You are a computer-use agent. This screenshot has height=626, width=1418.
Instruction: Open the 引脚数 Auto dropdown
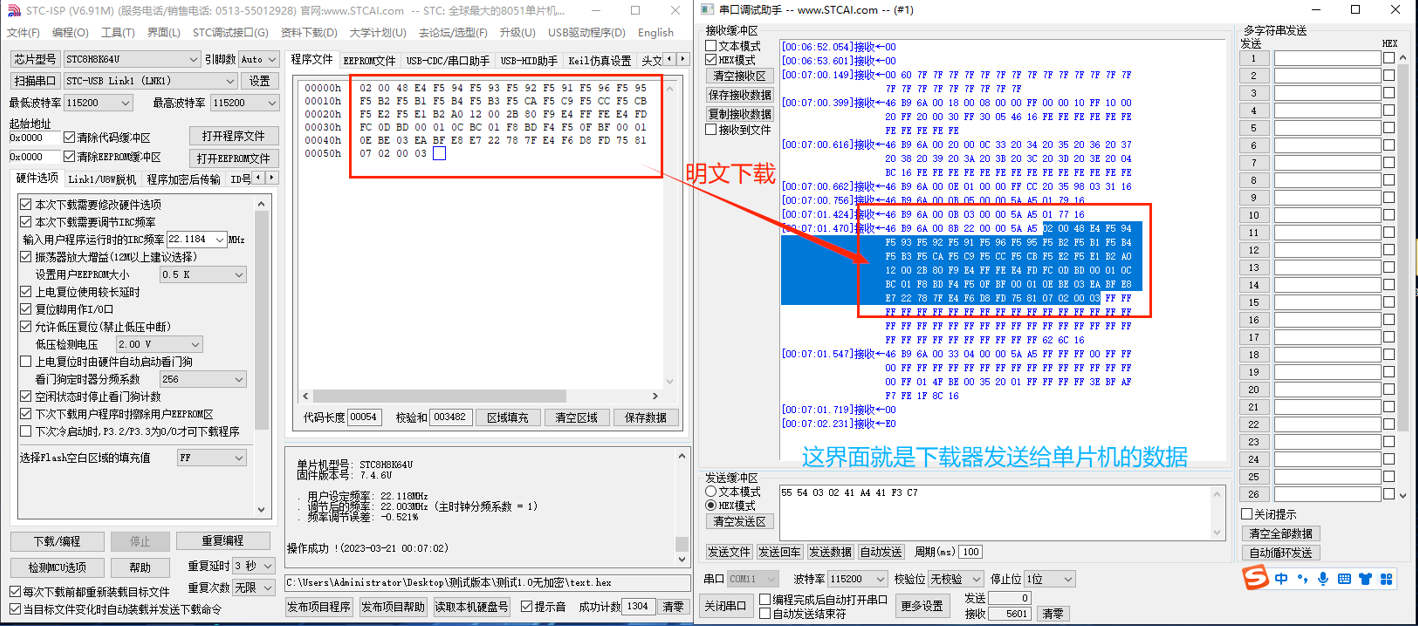259,59
